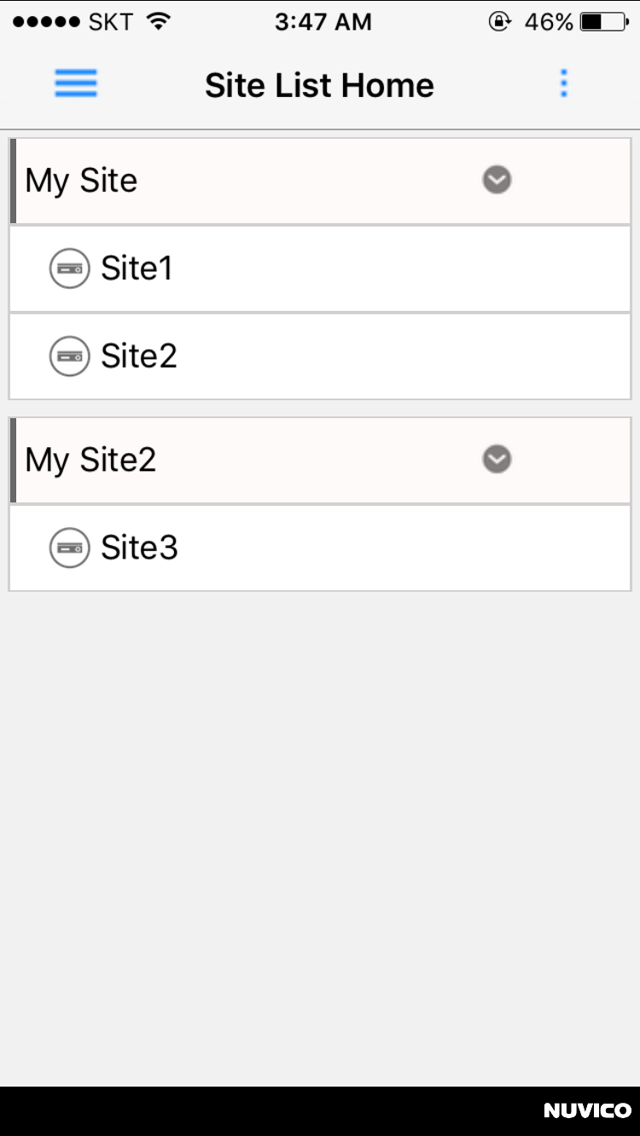Viewport: 640px width, 1136px height.
Task: Tap the rotation lock status icon
Action: coord(499,22)
